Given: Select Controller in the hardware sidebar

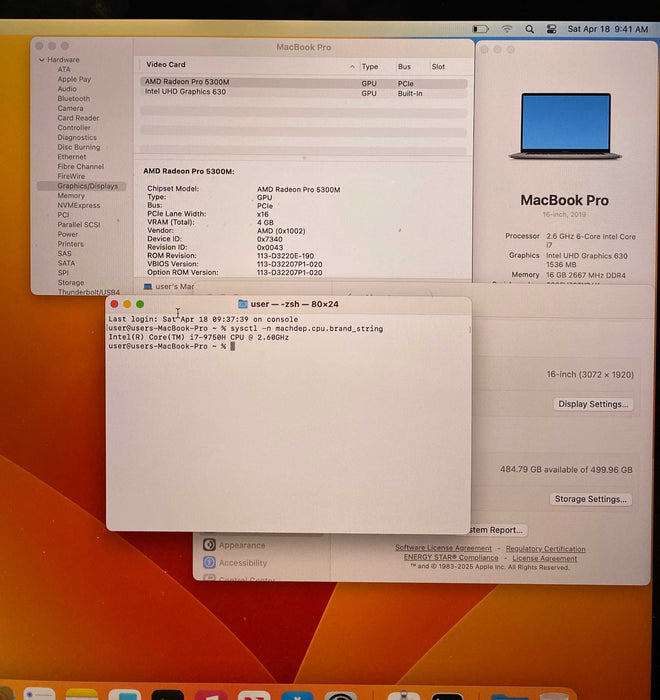Looking at the screenshot, I should pyautogui.click(x=74, y=128).
